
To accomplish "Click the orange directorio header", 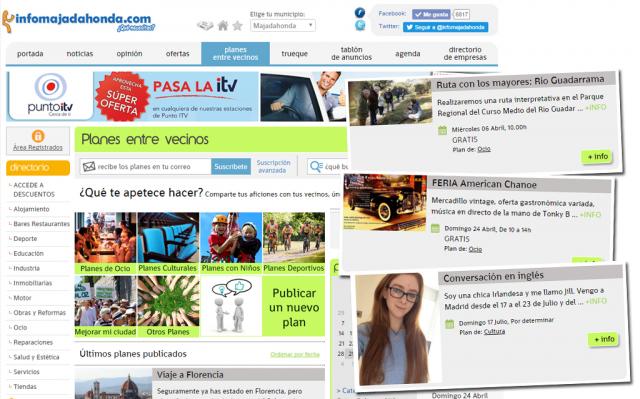I will coord(38,168).
